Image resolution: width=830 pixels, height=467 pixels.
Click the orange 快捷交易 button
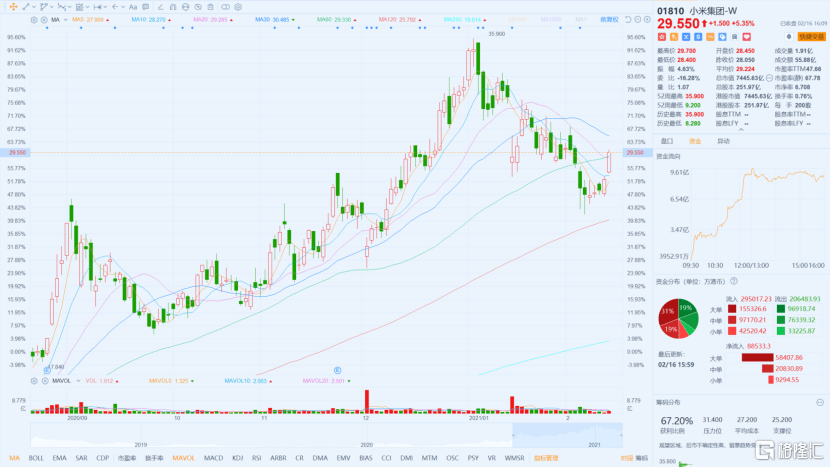(811, 37)
